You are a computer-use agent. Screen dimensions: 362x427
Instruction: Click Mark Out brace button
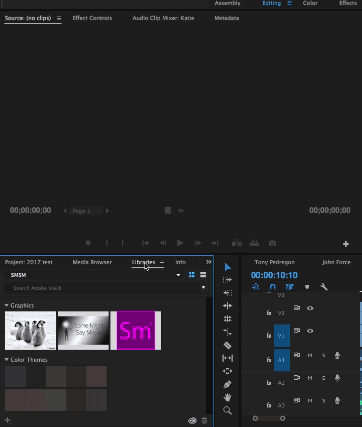[123, 243]
